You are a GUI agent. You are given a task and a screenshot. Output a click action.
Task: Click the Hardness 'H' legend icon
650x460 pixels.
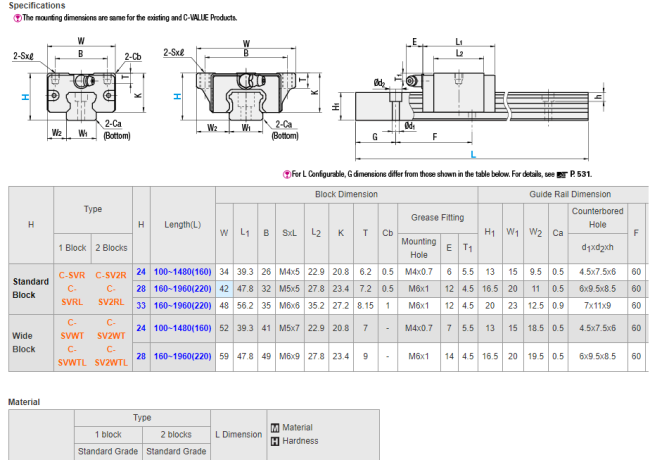coord(274,440)
